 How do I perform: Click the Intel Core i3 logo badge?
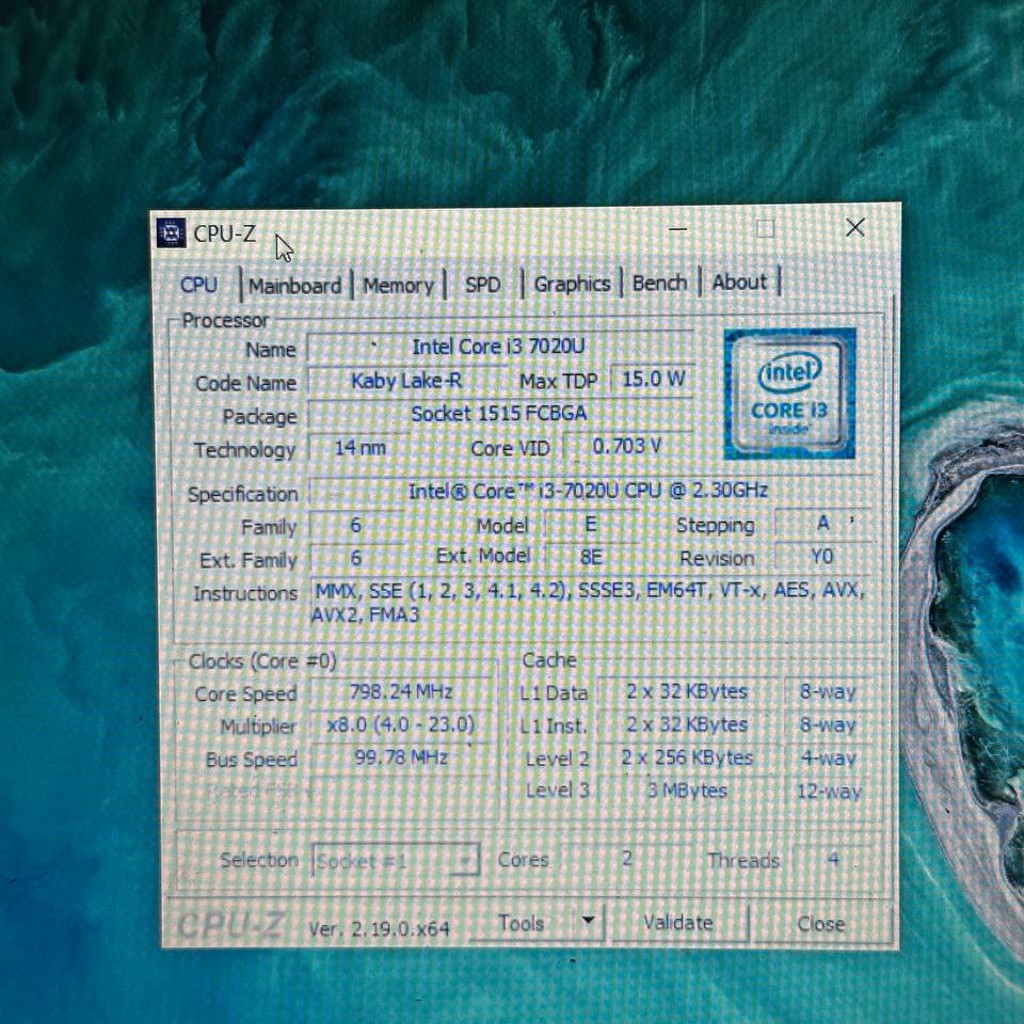click(790, 394)
